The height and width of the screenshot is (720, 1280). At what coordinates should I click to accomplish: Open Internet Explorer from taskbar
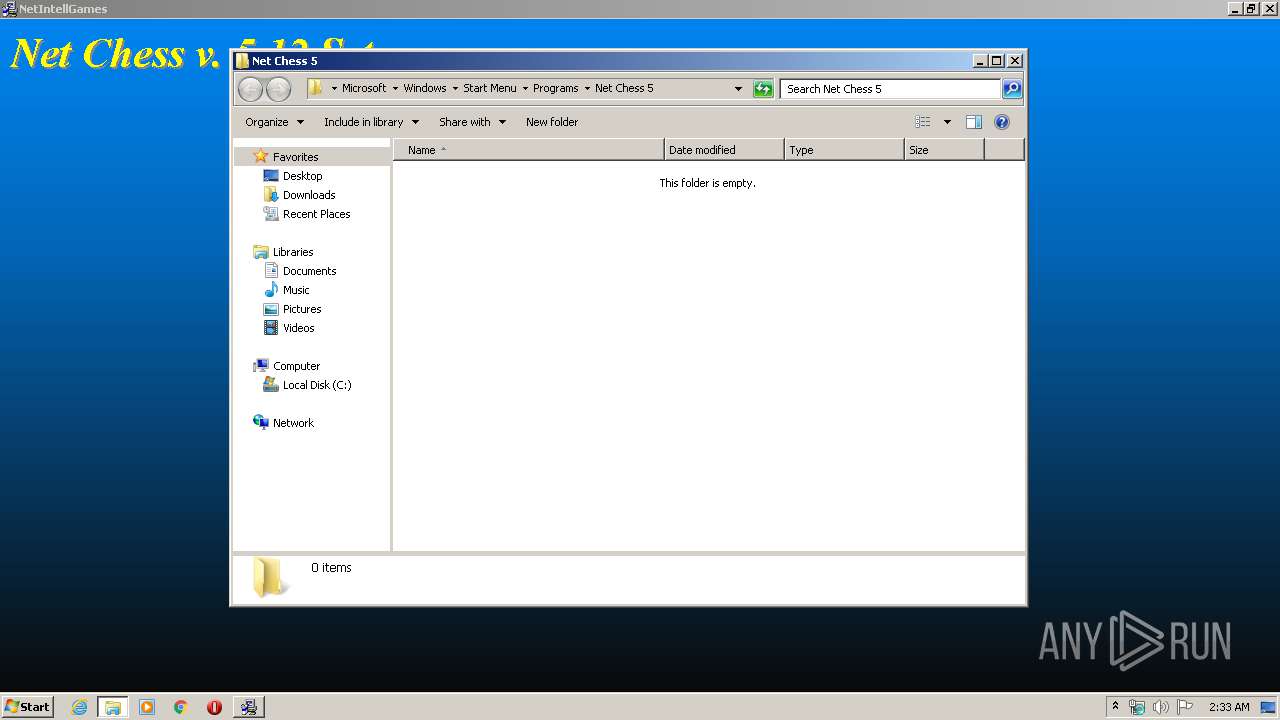click(x=80, y=707)
